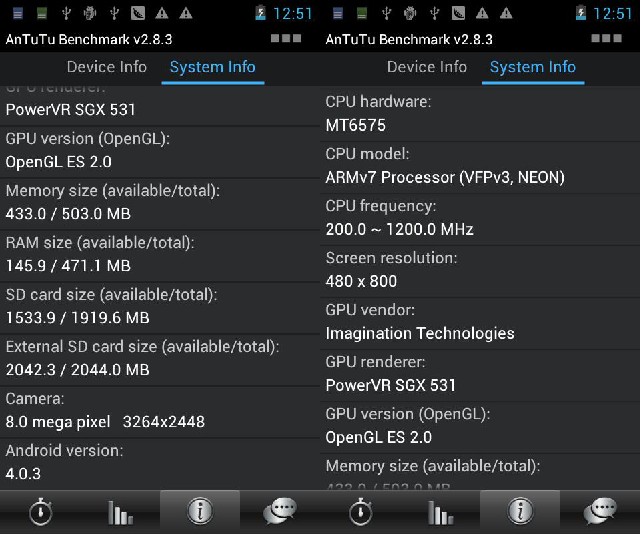
Task: Tap blue notification icon in left status bar
Action: click(x=18, y=14)
